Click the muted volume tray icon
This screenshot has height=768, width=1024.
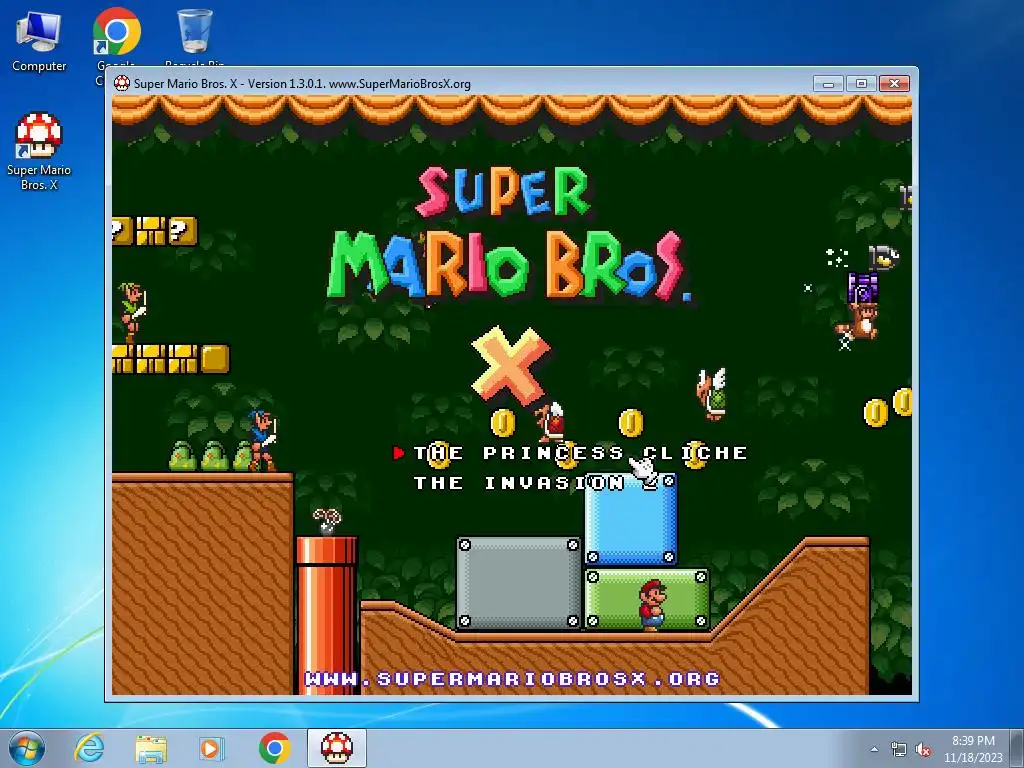[923, 749]
